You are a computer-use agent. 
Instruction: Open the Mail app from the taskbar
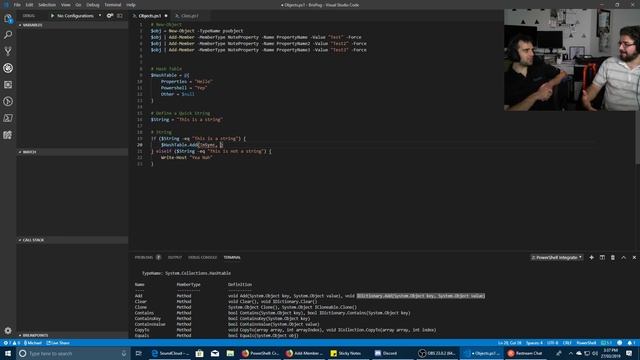pyautogui.click(x=215, y=353)
